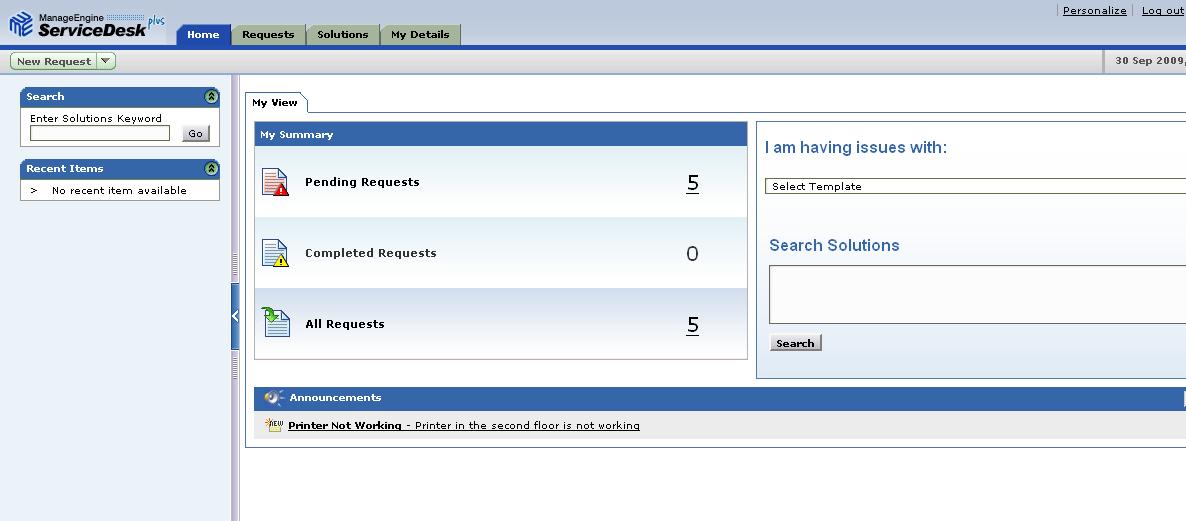The image size is (1186, 521).
Task: Click the Go button in Search panel
Action: 196,134
